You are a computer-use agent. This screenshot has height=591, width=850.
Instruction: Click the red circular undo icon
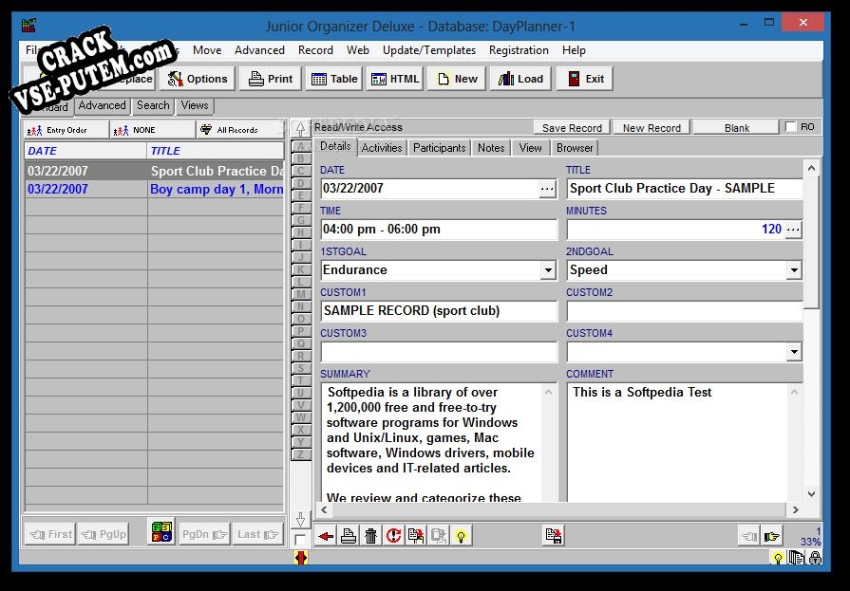(393, 536)
